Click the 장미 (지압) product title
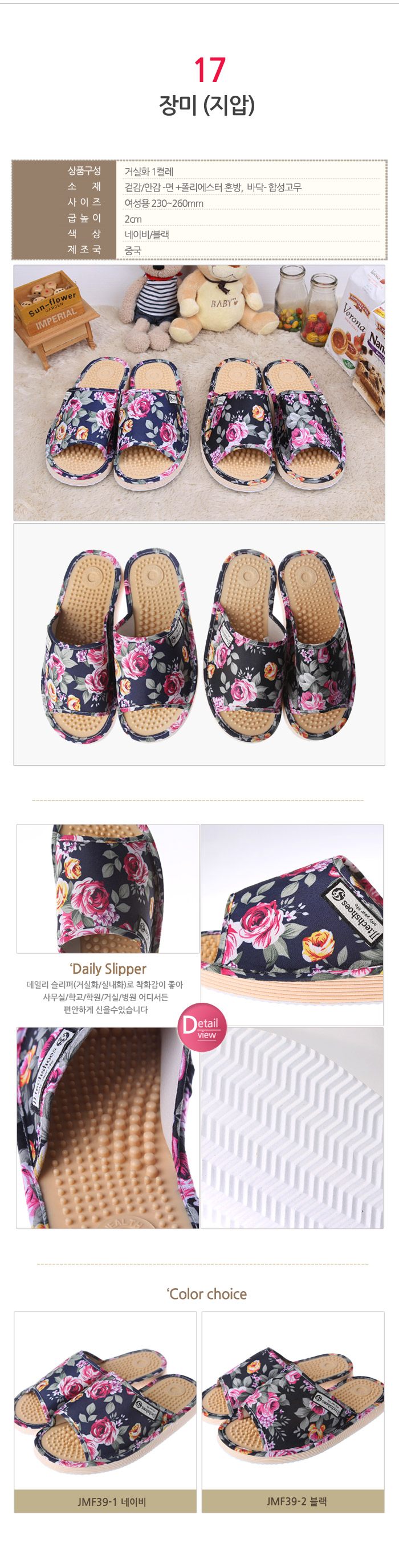Image resolution: width=399 pixels, height=1568 pixels. (x=206, y=105)
